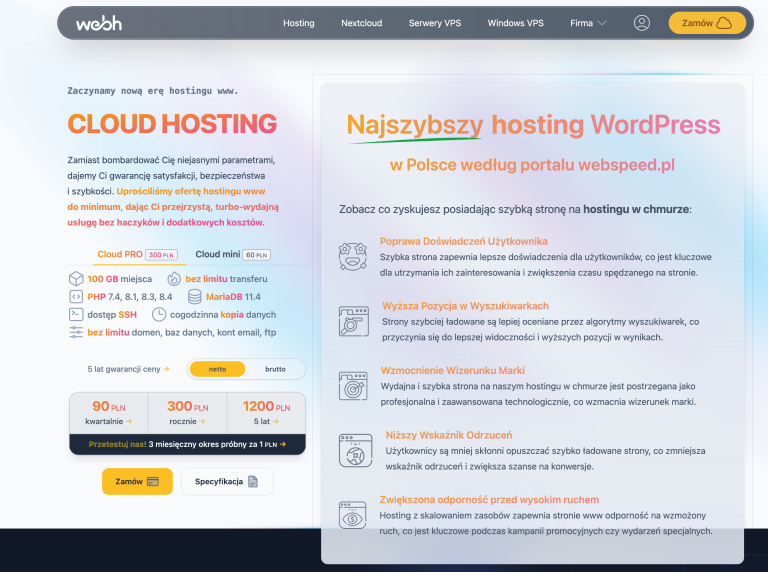Open the user account icon
The width and height of the screenshot is (768, 572).
pos(642,23)
